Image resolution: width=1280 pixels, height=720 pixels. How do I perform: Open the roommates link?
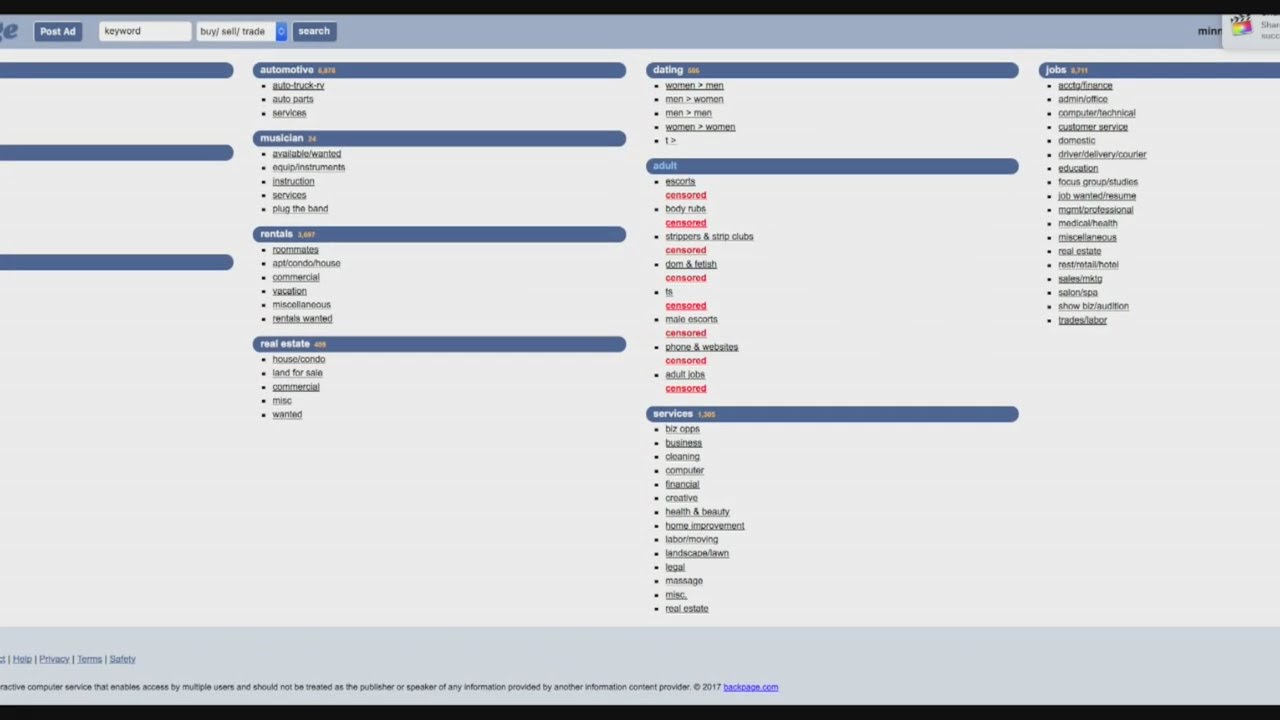coord(295,250)
